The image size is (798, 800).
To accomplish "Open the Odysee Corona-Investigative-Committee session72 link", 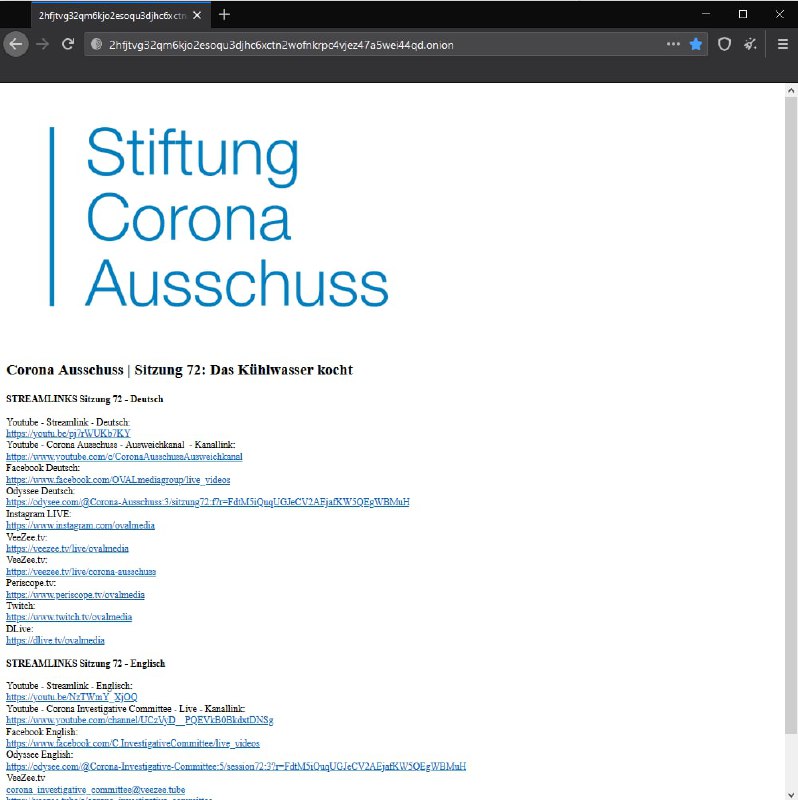I will coord(236,766).
